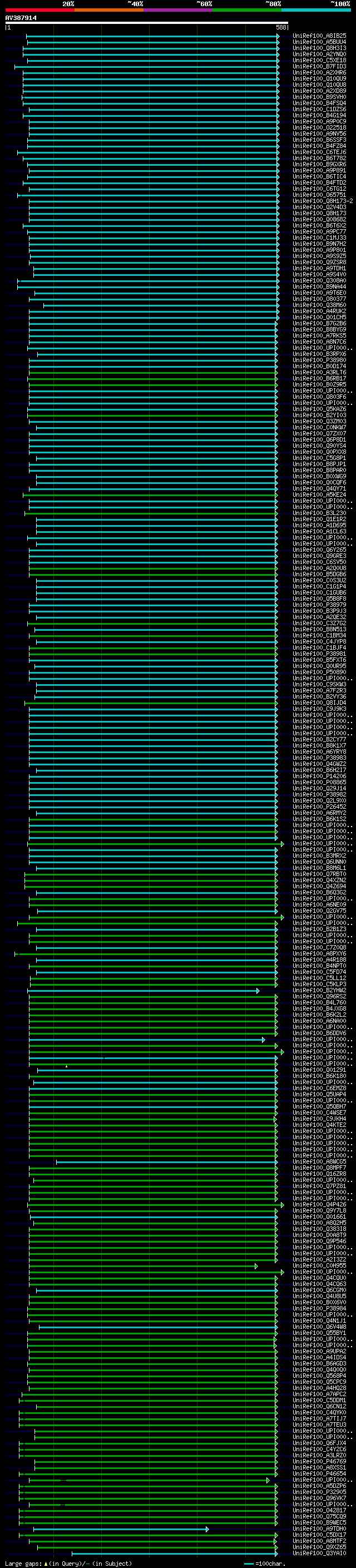
Task: Select label UniRef100_P38984
Action: (x=319, y=1308)
